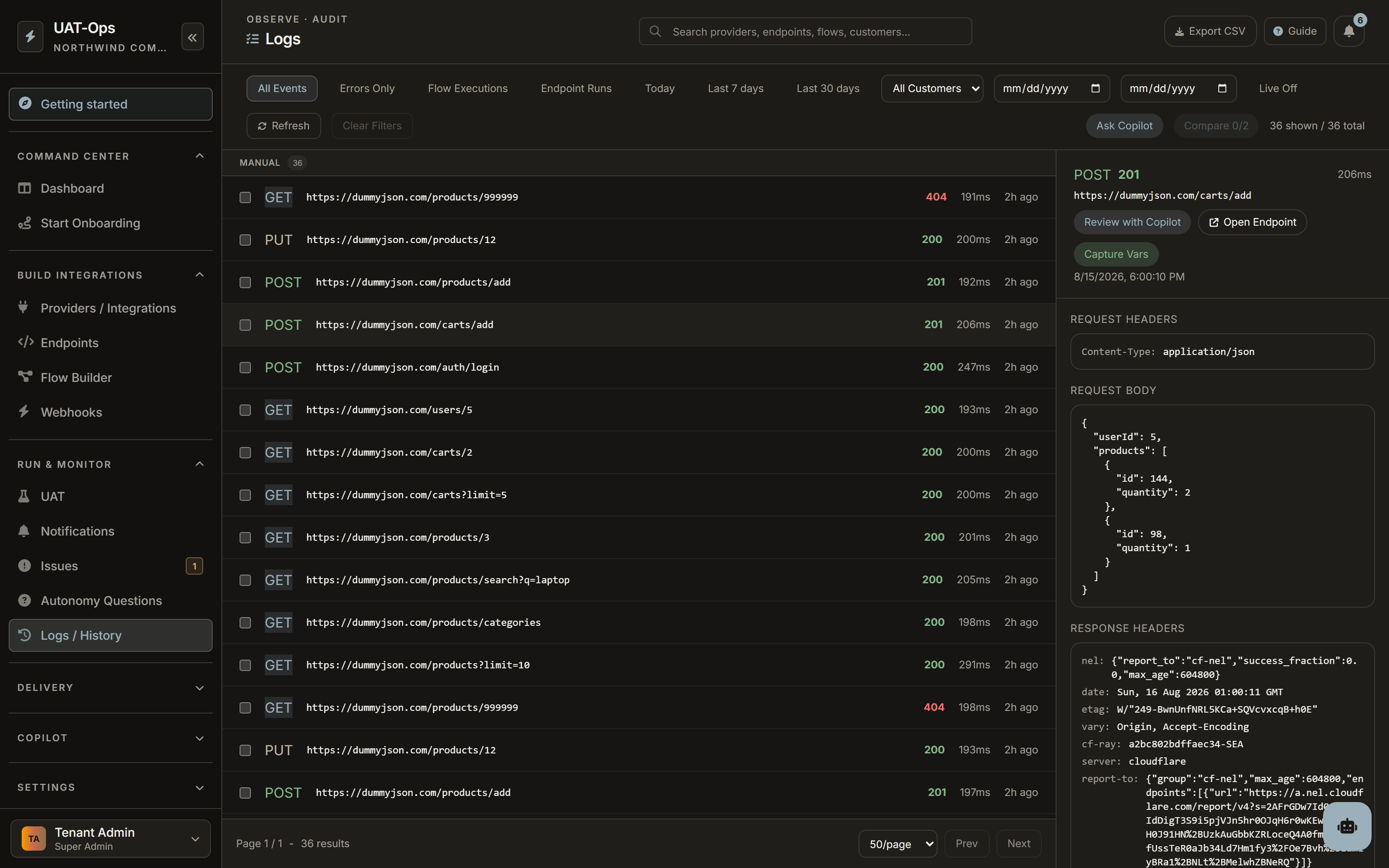This screenshot has width=1389, height=868.
Task: Click the Endpoints code icon
Action: pyautogui.click(x=25, y=342)
